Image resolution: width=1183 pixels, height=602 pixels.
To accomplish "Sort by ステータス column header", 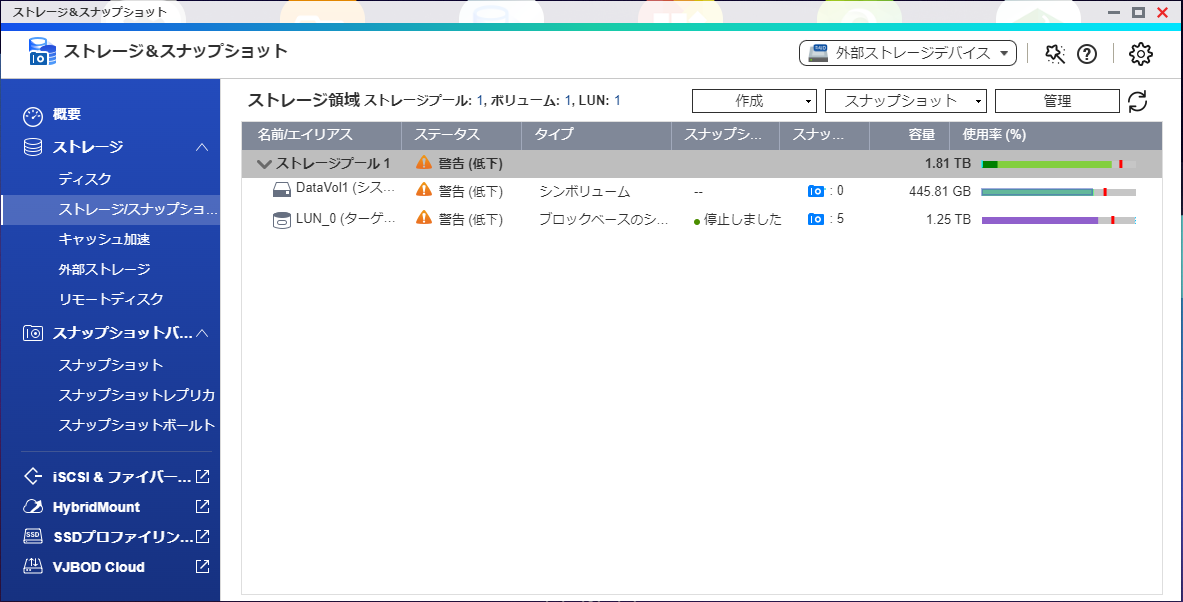I will [462, 136].
